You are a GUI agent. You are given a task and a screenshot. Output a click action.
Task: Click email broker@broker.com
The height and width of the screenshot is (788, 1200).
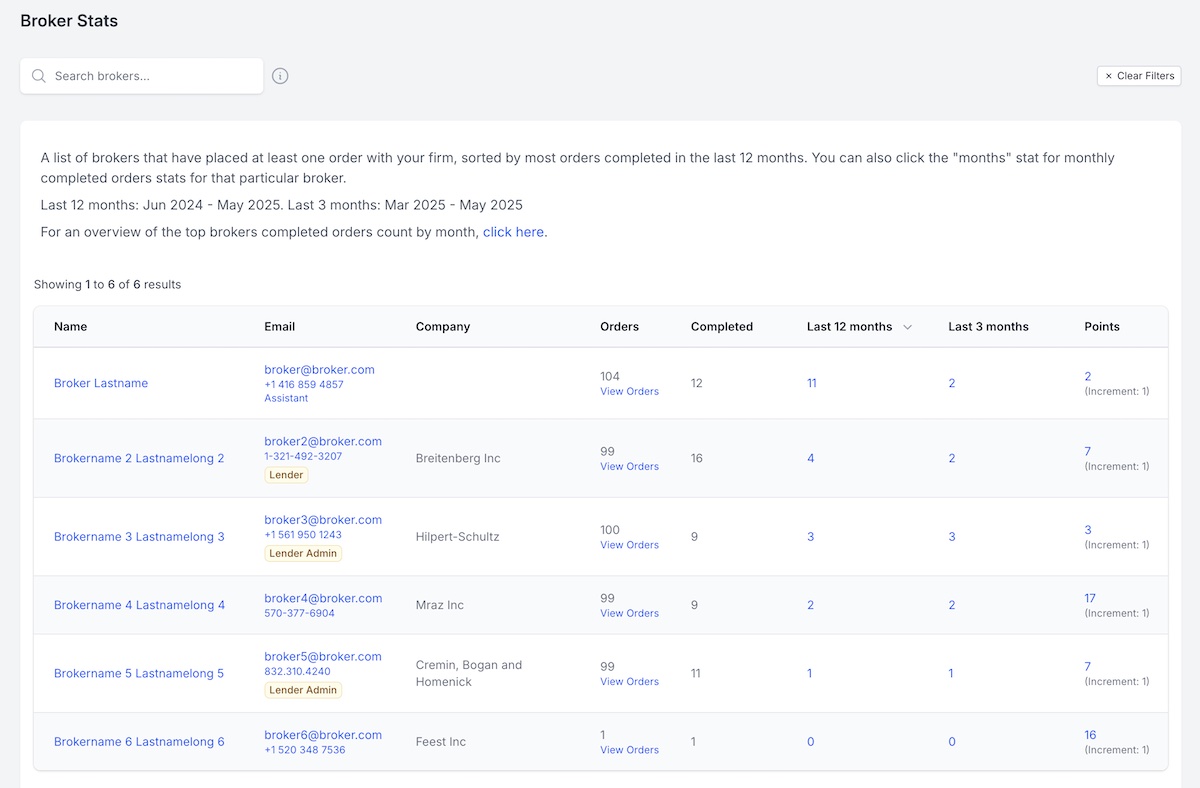coord(319,369)
